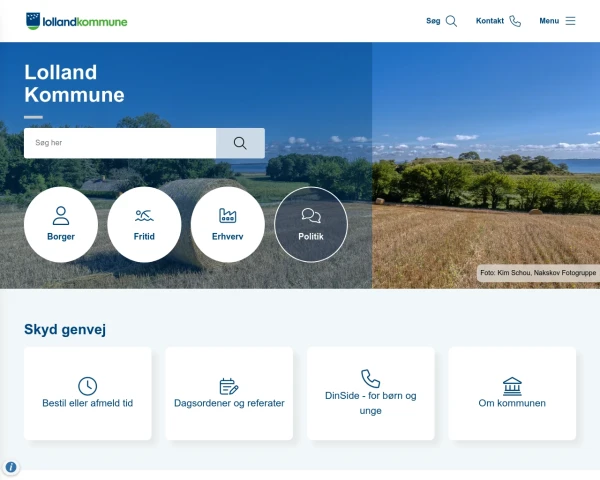Click the clock icon on Bestil tid card
Viewport: 600px width, 480px height.
point(87,386)
